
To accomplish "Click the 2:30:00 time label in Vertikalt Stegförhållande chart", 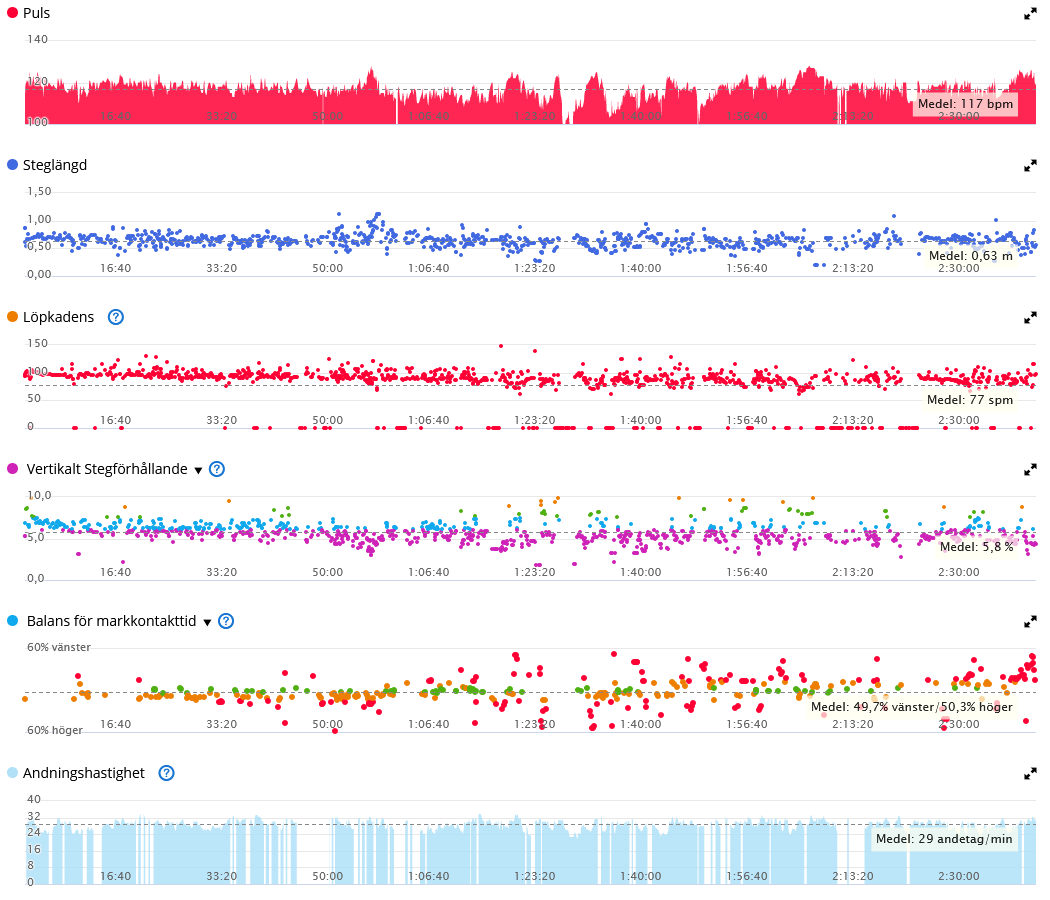I will point(958,573).
